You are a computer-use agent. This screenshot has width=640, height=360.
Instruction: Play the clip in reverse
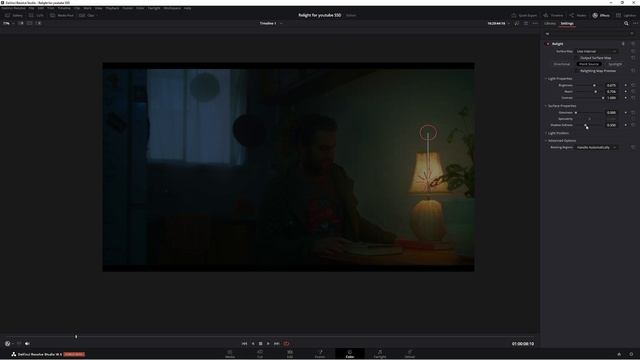click(253, 344)
